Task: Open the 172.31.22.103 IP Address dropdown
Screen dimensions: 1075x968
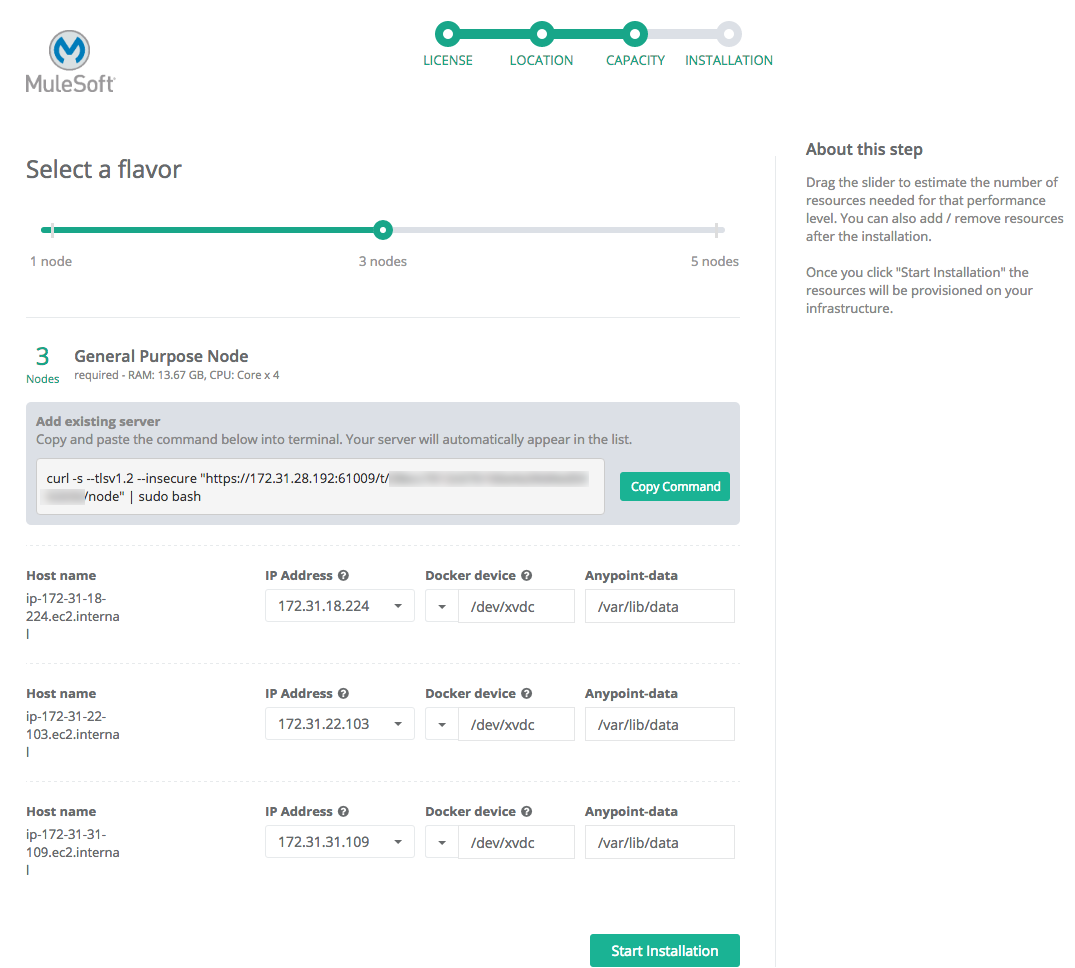Action: (339, 724)
